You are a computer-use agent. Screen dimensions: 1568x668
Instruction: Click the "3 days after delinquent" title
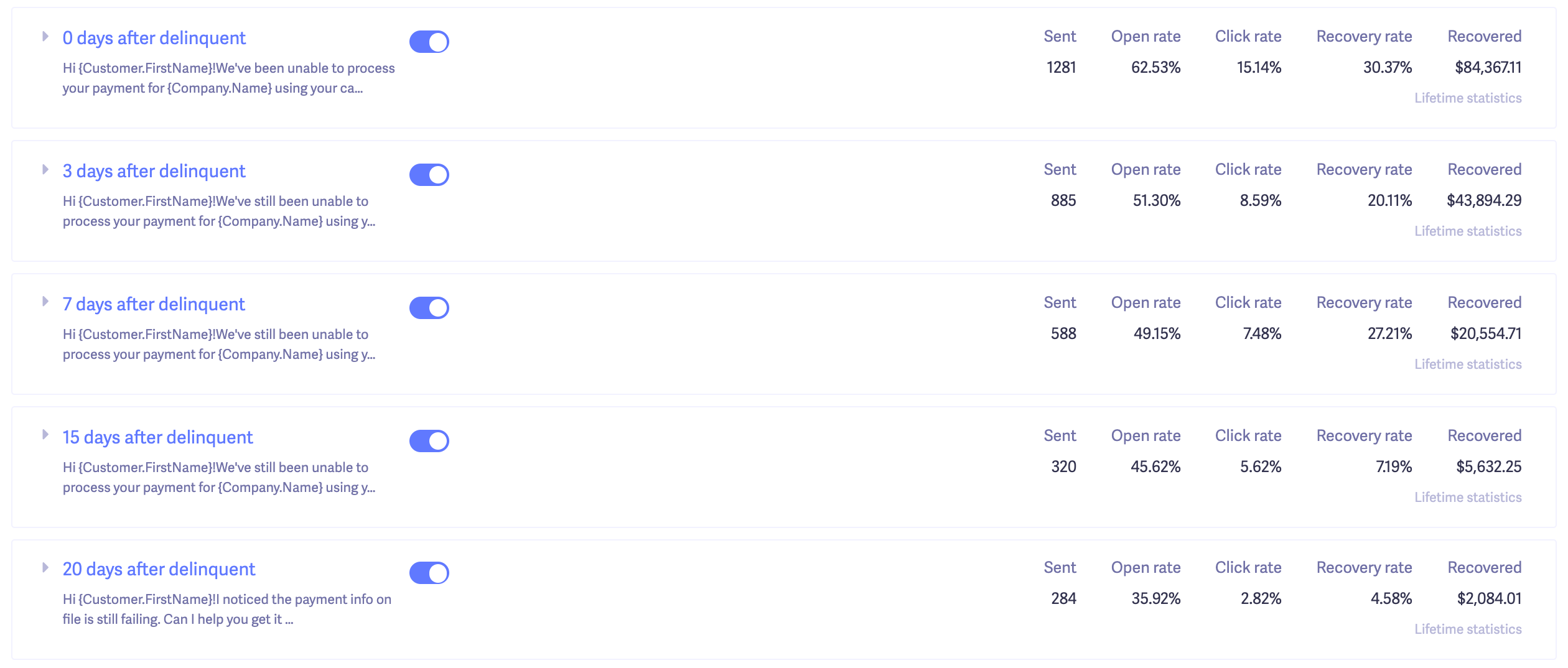[154, 171]
